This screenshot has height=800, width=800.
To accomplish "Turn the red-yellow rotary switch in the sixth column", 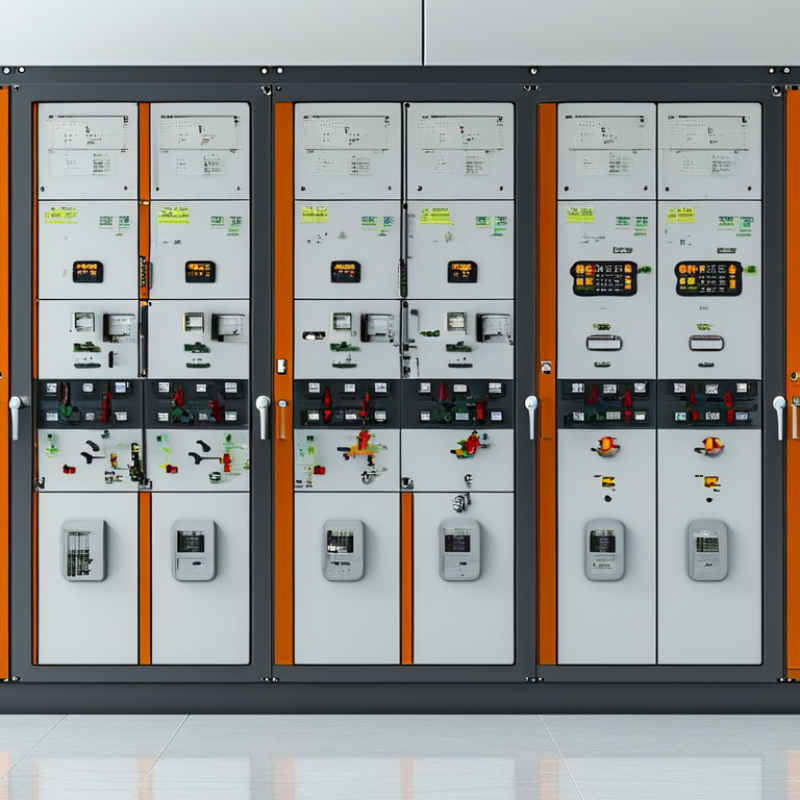I will coord(709,446).
